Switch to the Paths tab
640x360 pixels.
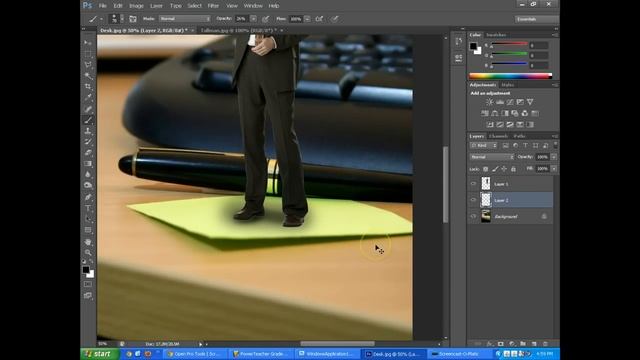click(x=520, y=136)
